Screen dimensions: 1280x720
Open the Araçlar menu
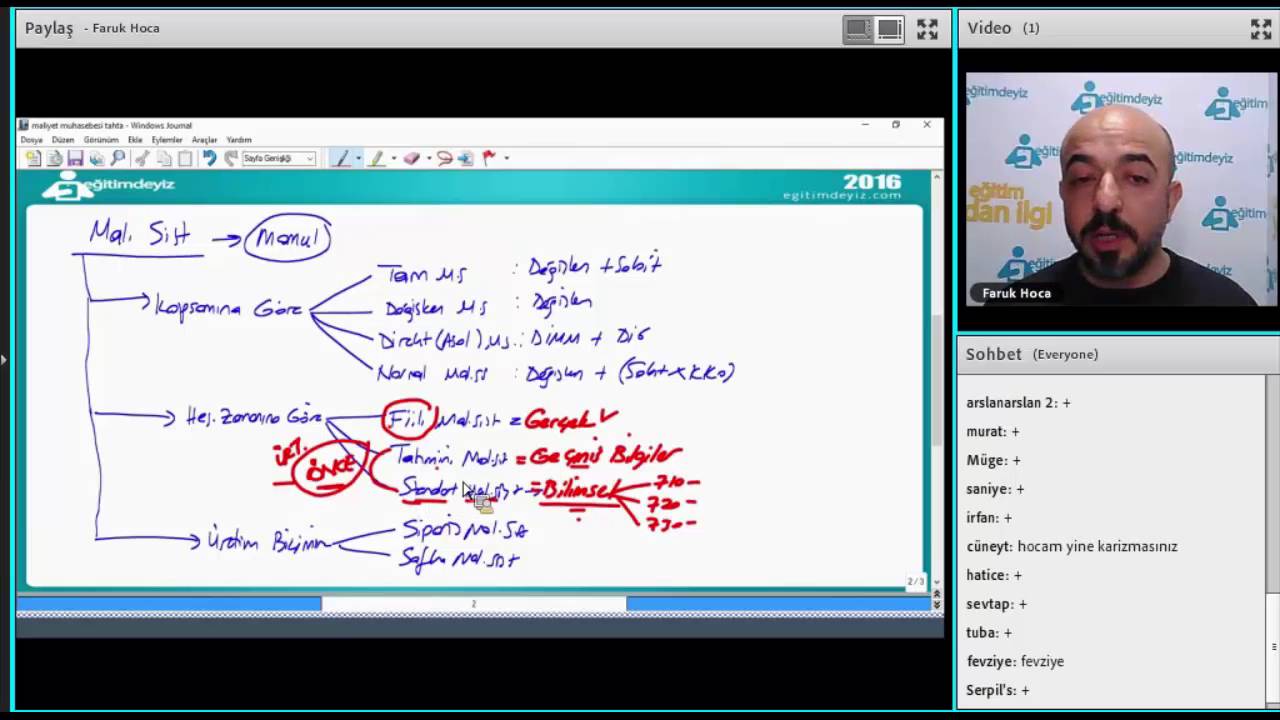(x=204, y=140)
